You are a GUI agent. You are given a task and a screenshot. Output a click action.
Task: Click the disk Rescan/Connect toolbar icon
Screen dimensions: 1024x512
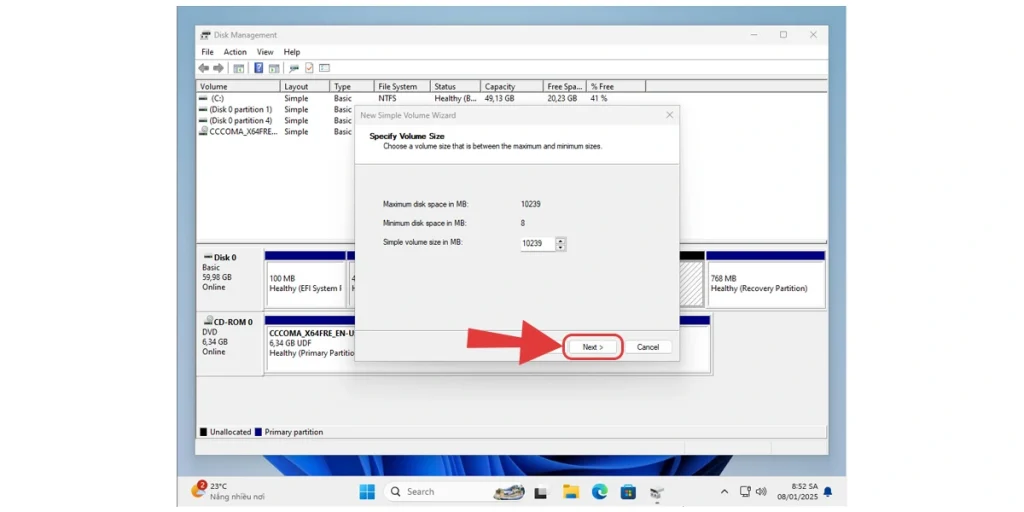(293, 68)
